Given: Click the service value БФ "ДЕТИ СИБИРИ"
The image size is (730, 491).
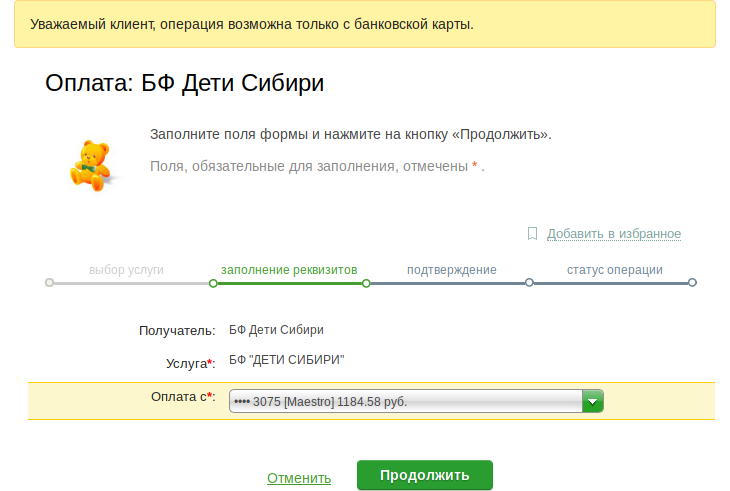Looking at the screenshot, I should [286, 360].
